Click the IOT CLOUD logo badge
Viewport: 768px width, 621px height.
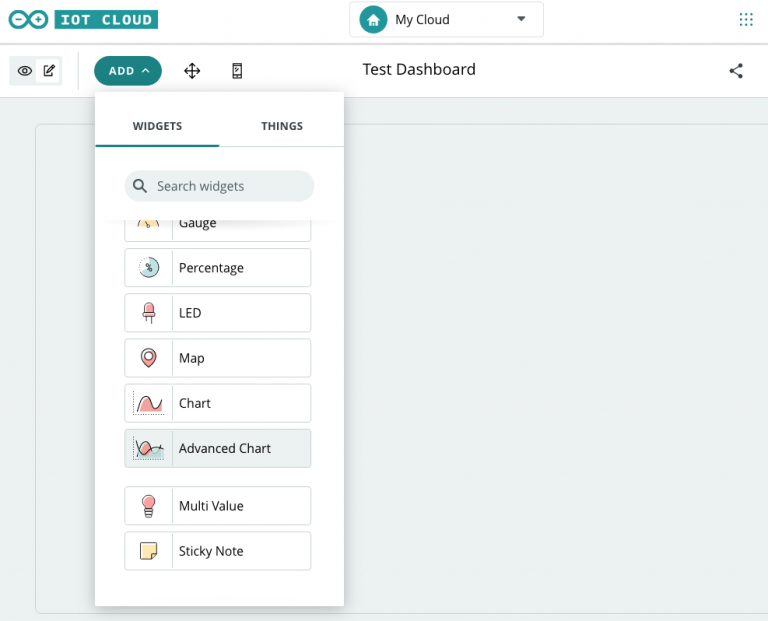tap(106, 20)
